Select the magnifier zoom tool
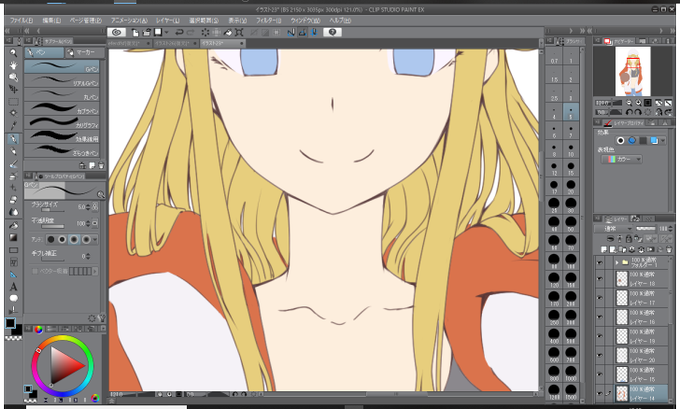680x409 pixels. 13,52
